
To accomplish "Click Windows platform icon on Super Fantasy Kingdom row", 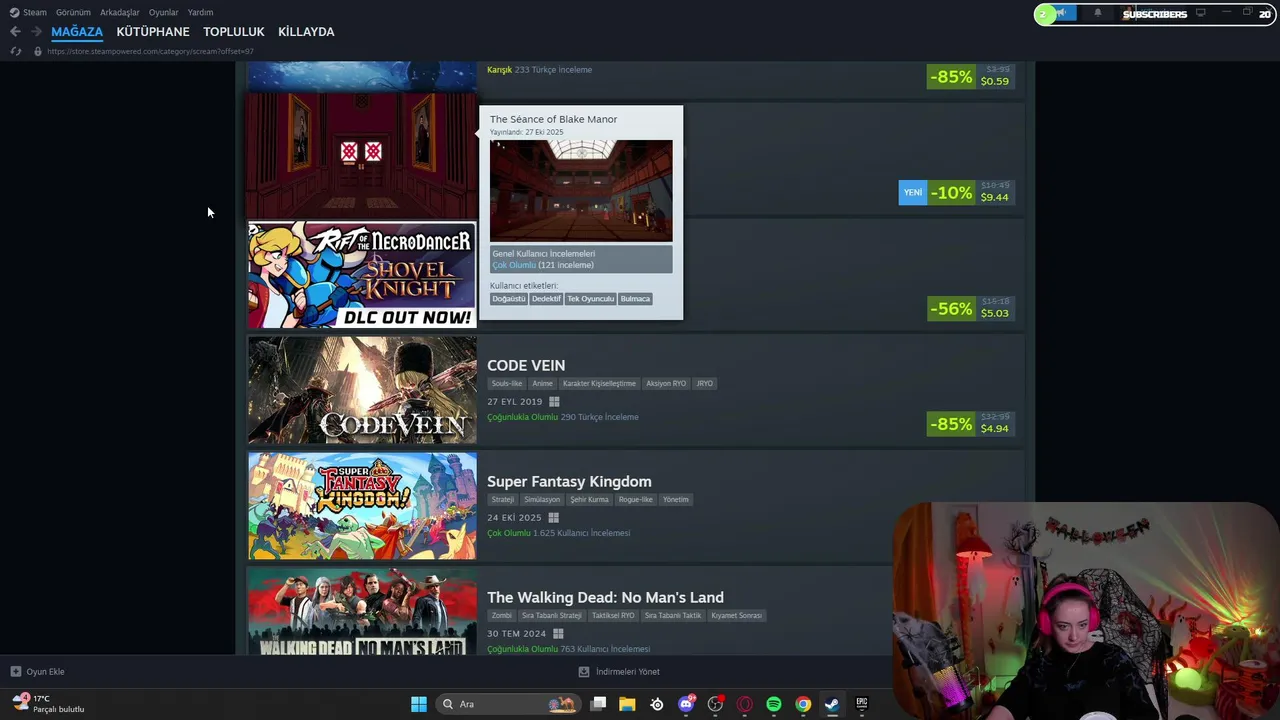I will tap(553, 518).
